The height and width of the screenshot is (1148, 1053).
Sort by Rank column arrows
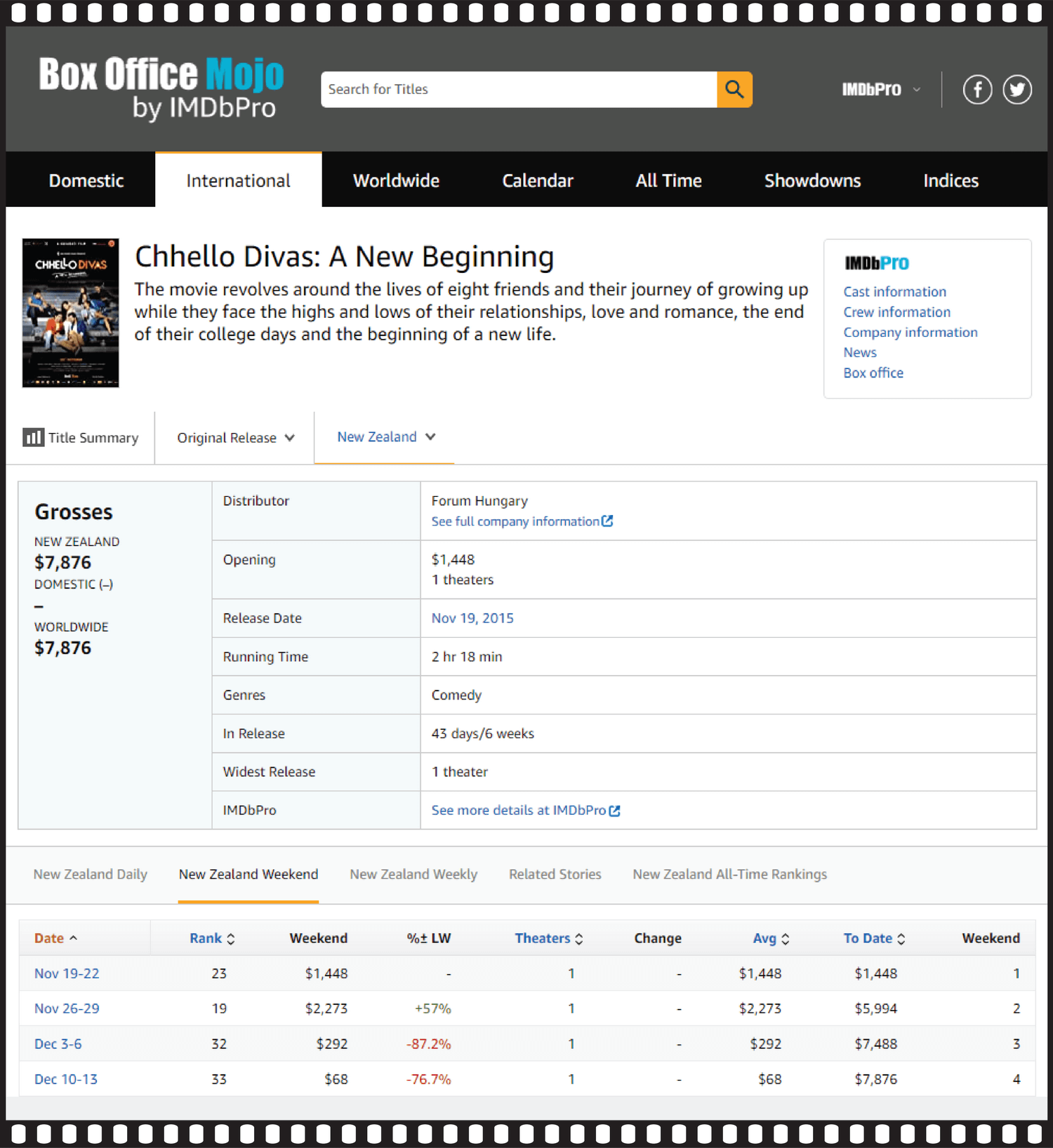(231, 939)
